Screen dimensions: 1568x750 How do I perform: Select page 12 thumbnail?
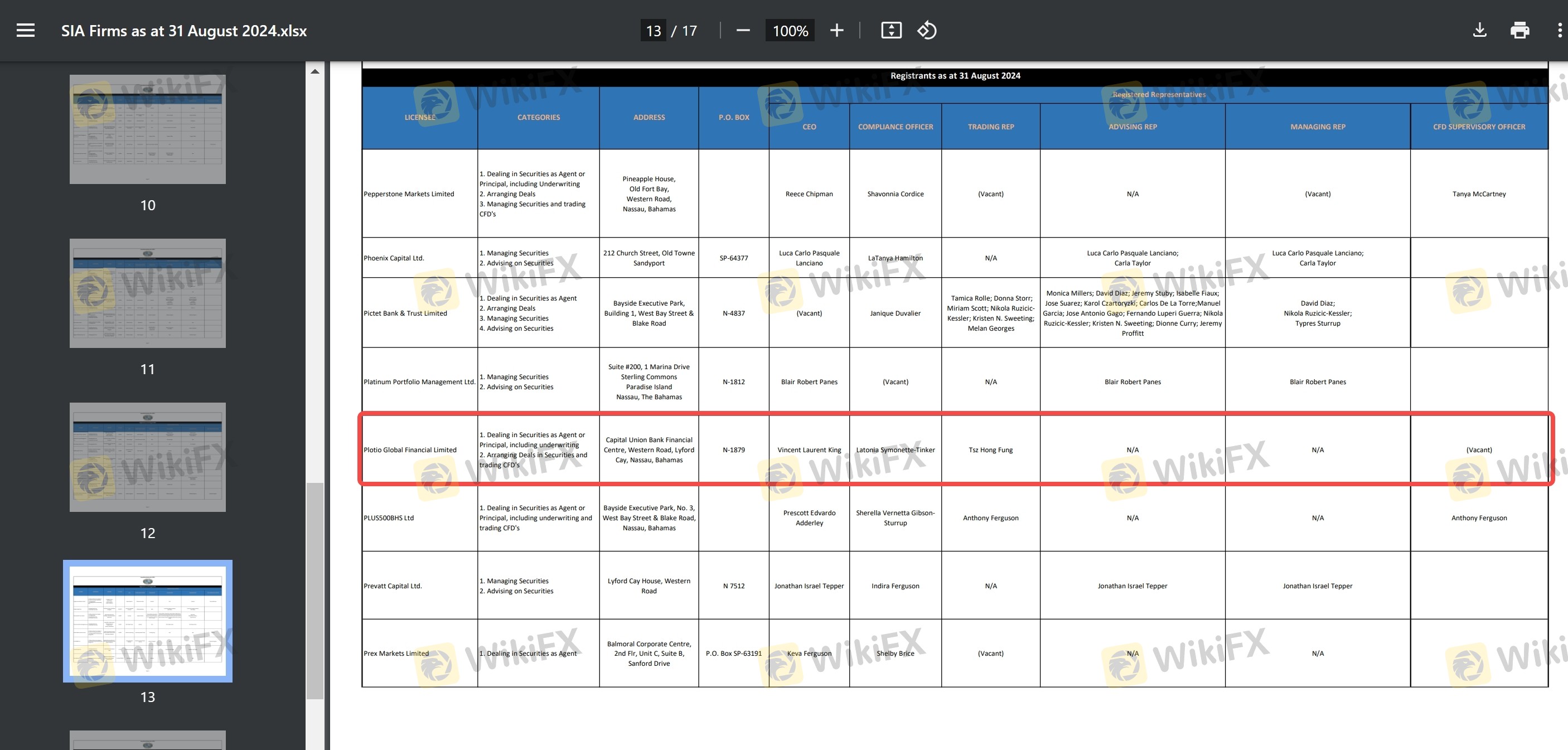click(147, 457)
